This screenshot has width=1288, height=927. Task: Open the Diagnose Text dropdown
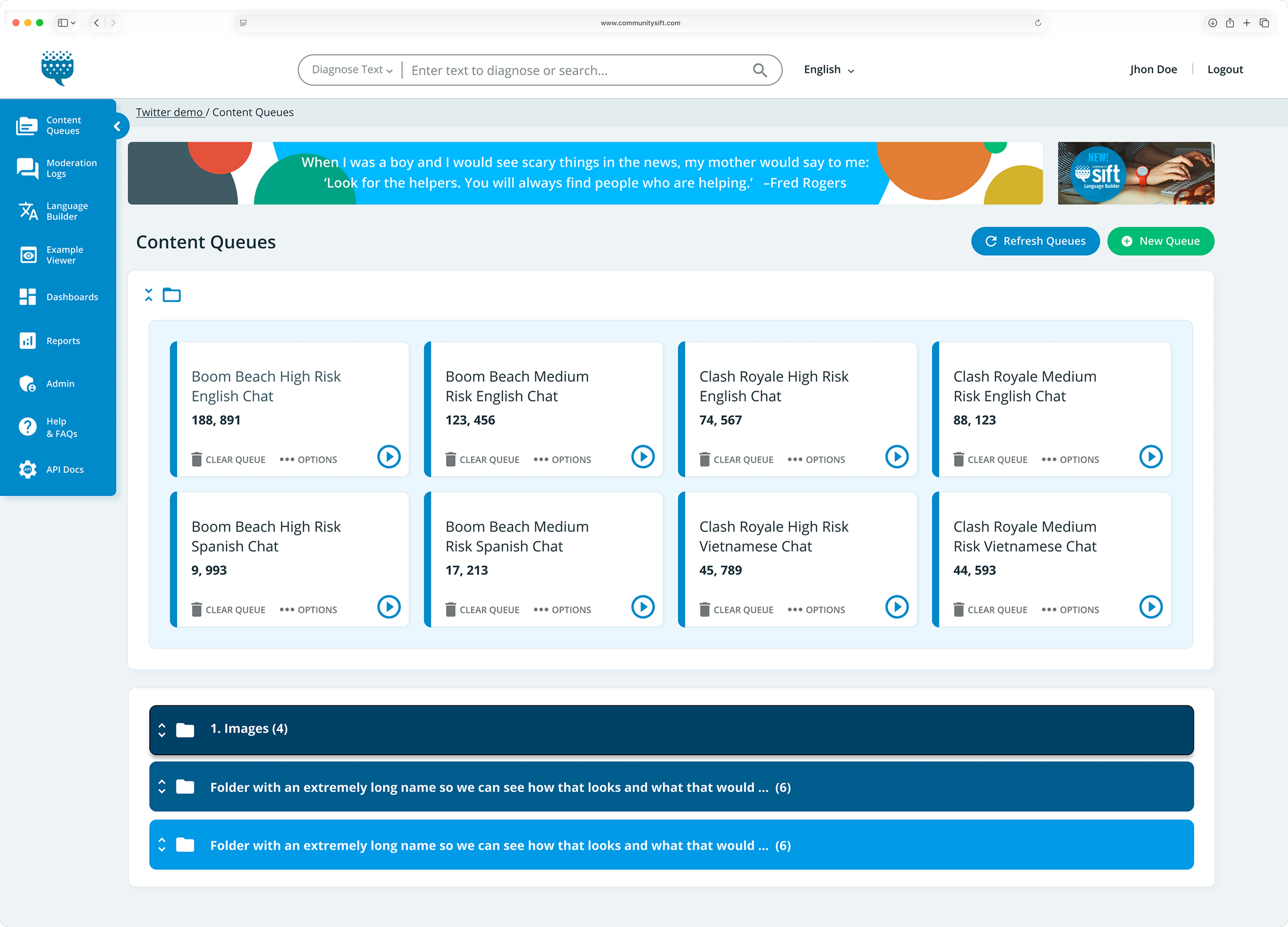[x=352, y=70]
